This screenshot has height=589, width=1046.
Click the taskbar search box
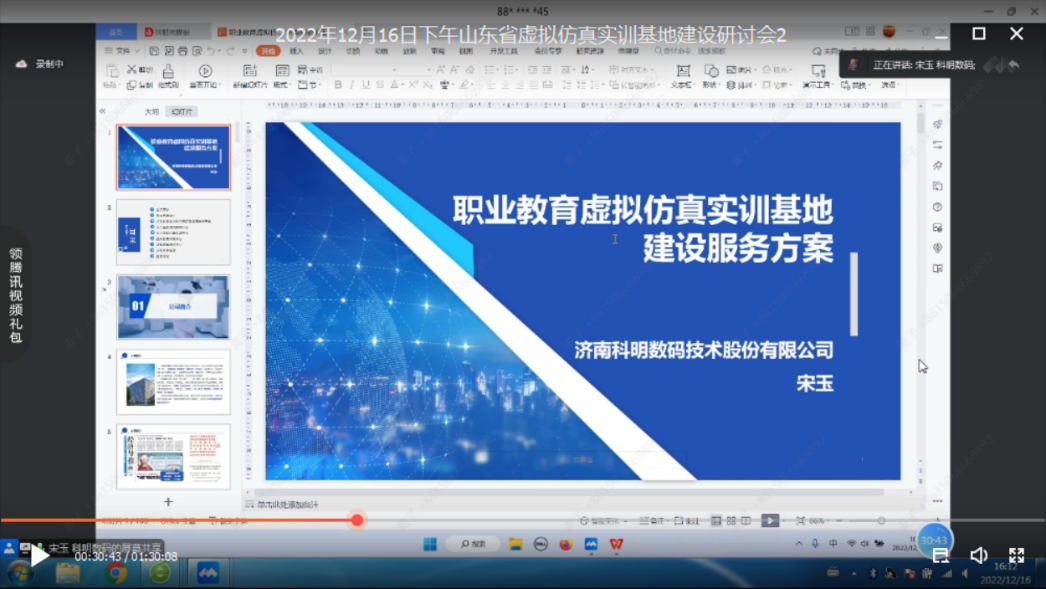tap(474, 544)
